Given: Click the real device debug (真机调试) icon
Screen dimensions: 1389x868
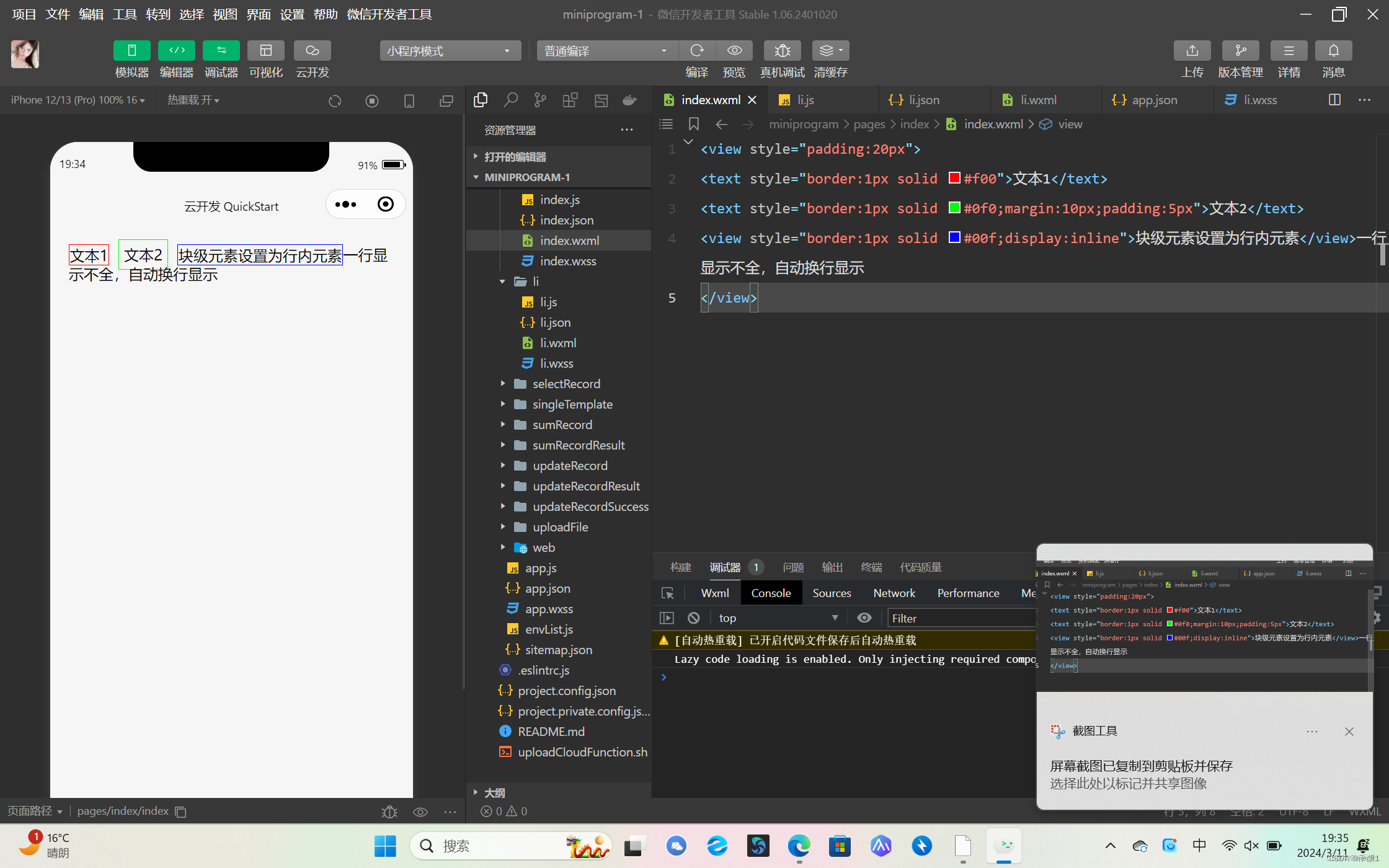Looking at the screenshot, I should (782, 51).
